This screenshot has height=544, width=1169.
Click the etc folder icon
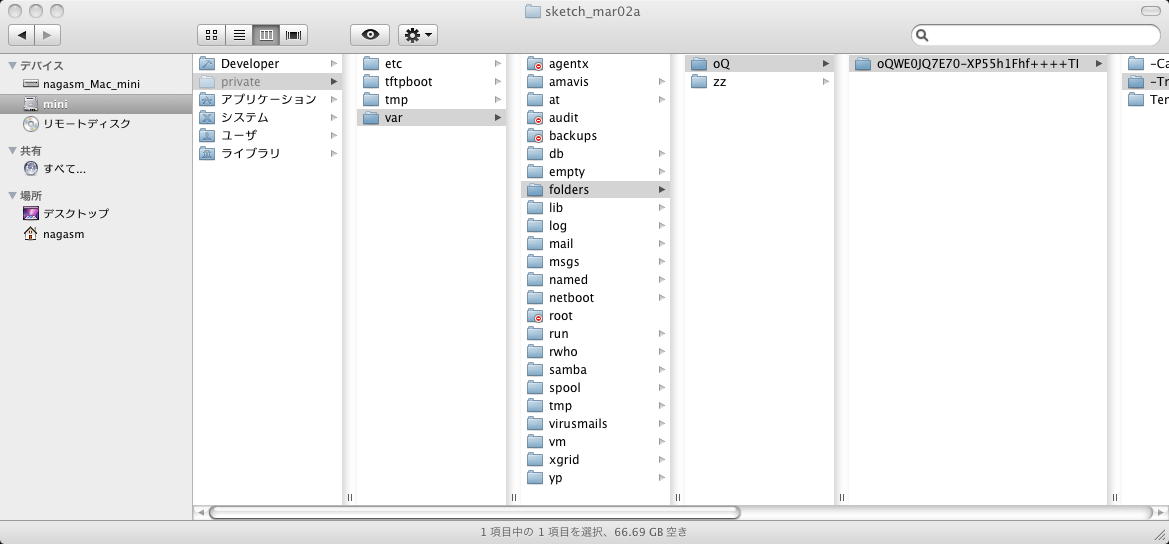371,63
